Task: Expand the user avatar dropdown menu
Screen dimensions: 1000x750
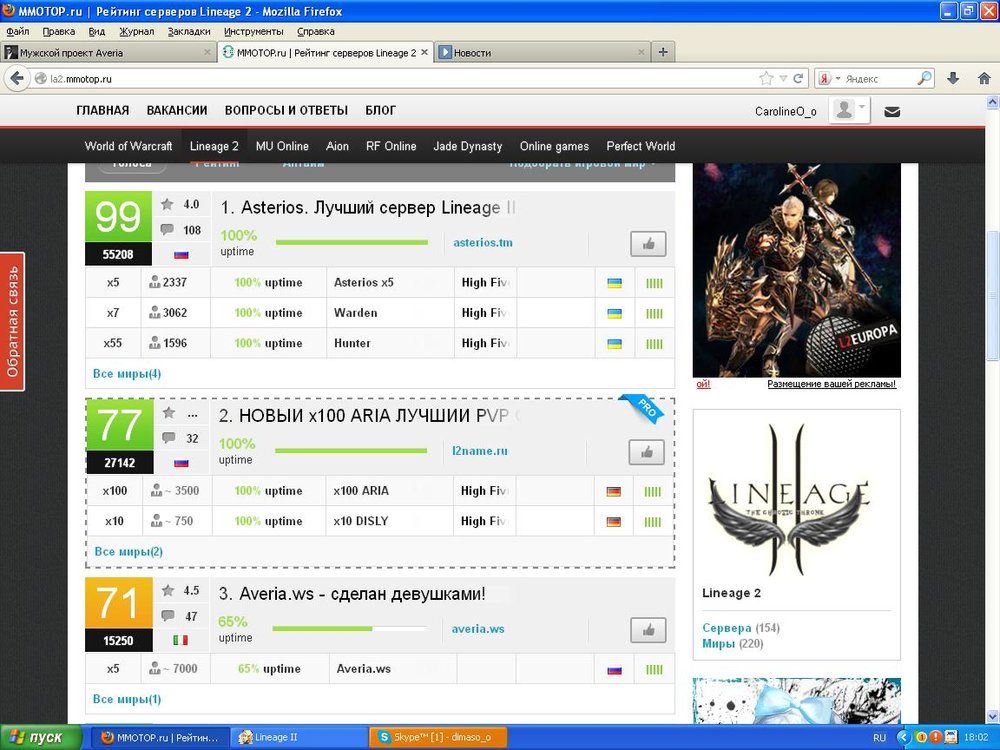Action: [x=851, y=111]
